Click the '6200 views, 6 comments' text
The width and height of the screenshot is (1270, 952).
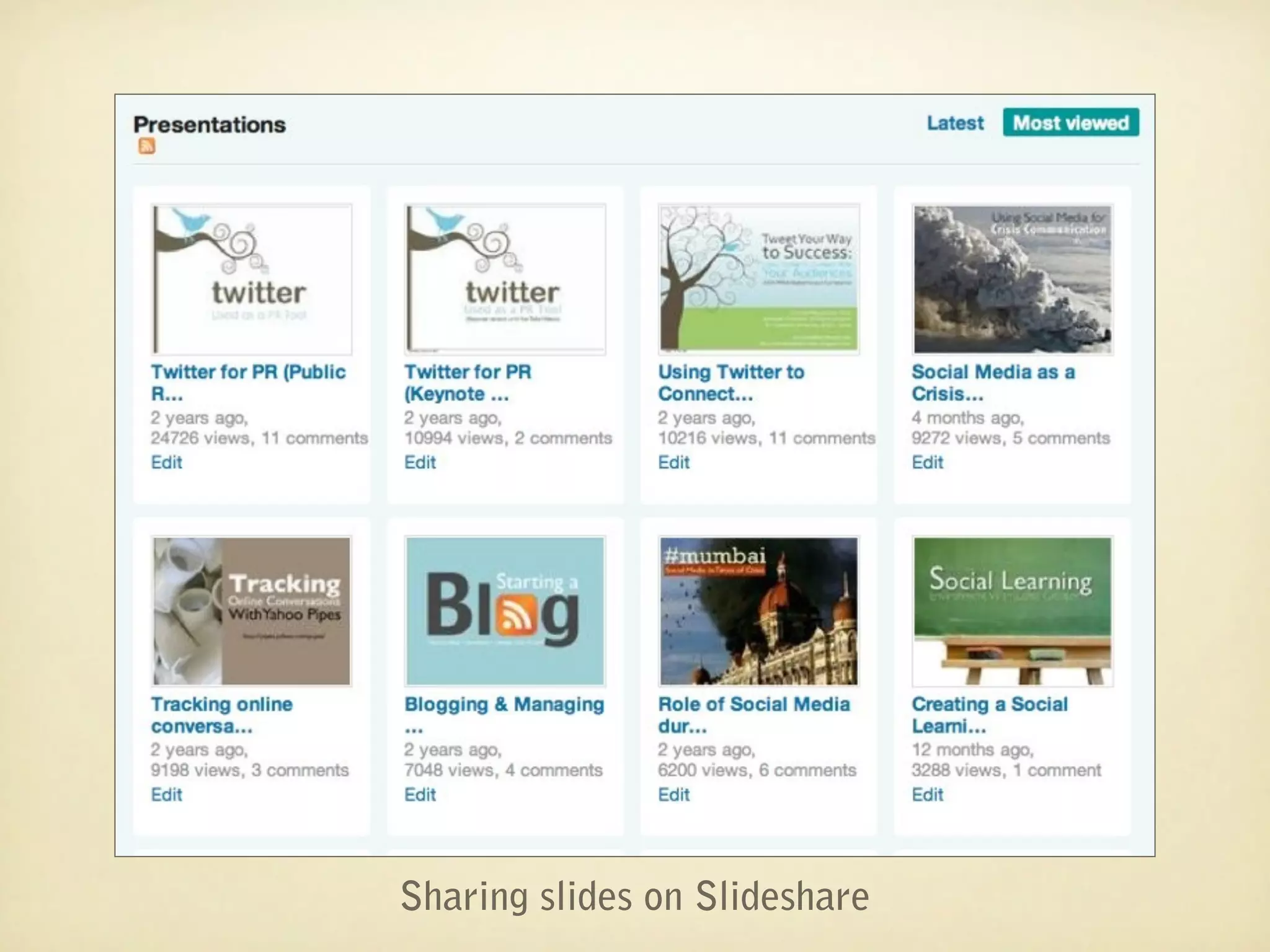tap(757, 770)
